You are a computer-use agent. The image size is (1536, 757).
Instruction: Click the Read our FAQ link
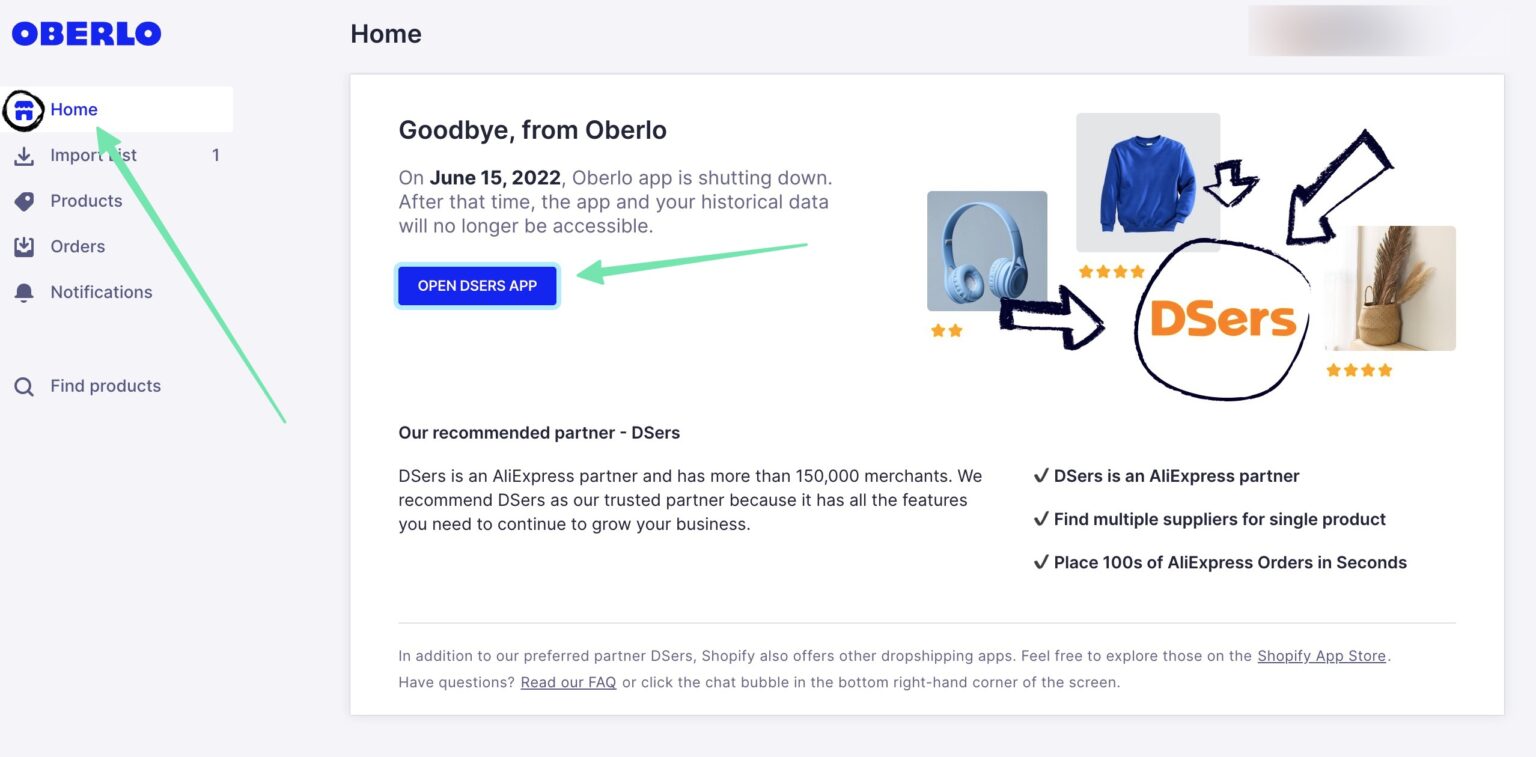[568, 683]
